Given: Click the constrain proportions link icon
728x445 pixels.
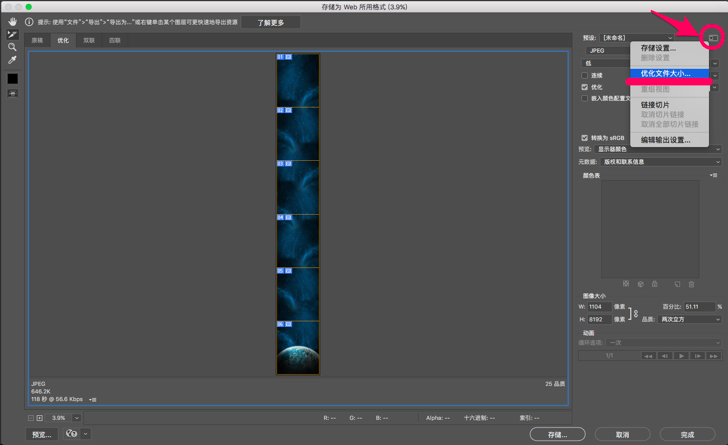Looking at the screenshot, I should coord(635,313).
